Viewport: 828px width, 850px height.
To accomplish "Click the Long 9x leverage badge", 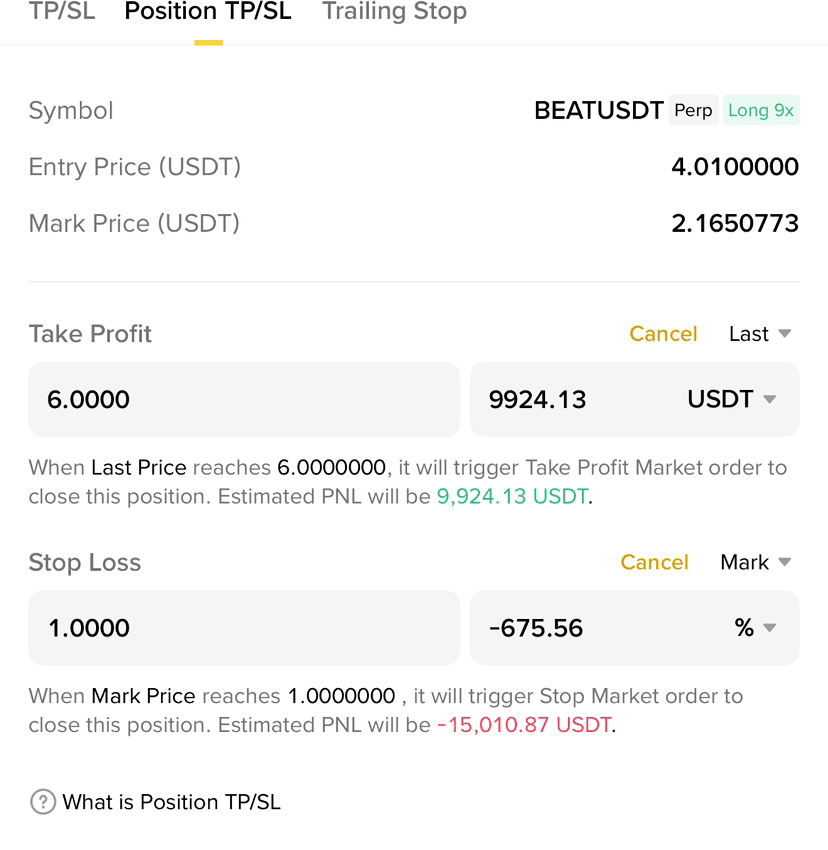I will pyautogui.click(x=761, y=111).
